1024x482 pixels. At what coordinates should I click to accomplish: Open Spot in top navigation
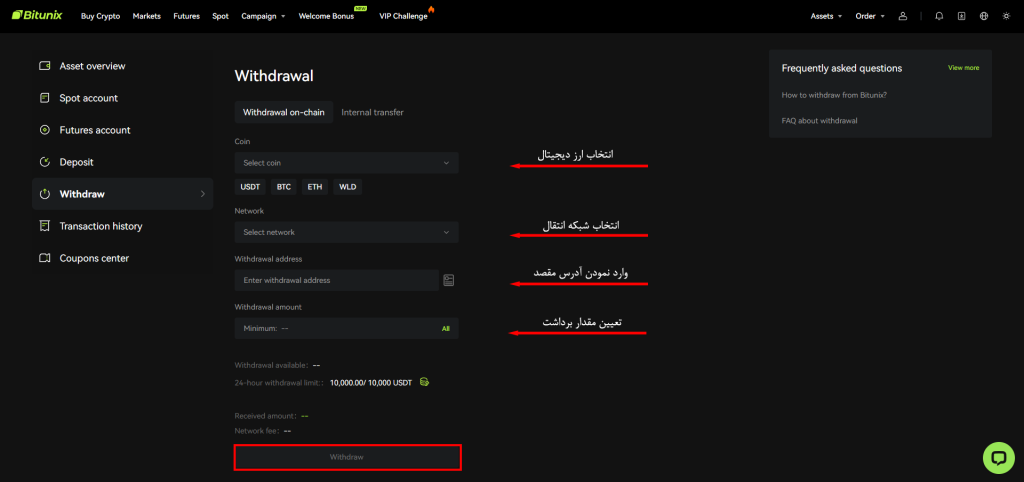pos(221,16)
